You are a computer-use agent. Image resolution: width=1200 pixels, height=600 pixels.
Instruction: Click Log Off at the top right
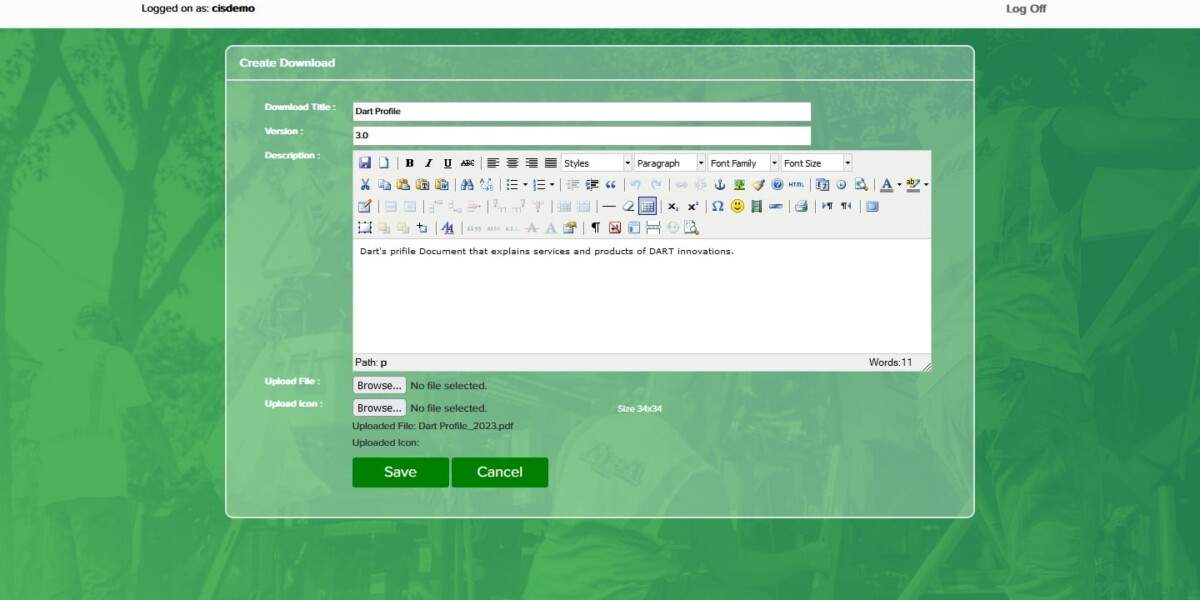click(1024, 8)
